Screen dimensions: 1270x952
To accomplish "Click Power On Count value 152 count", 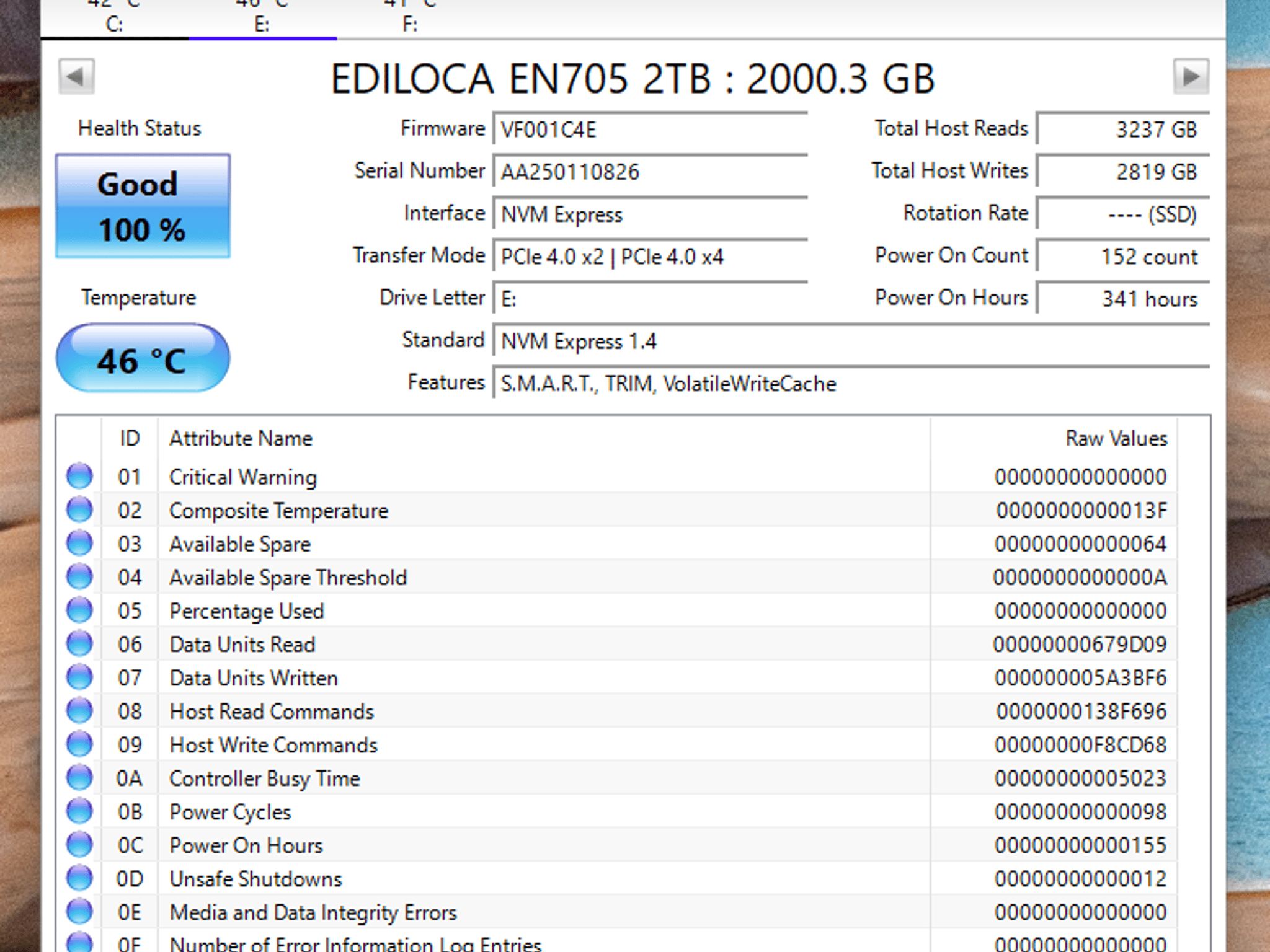I will click(x=1123, y=256).
